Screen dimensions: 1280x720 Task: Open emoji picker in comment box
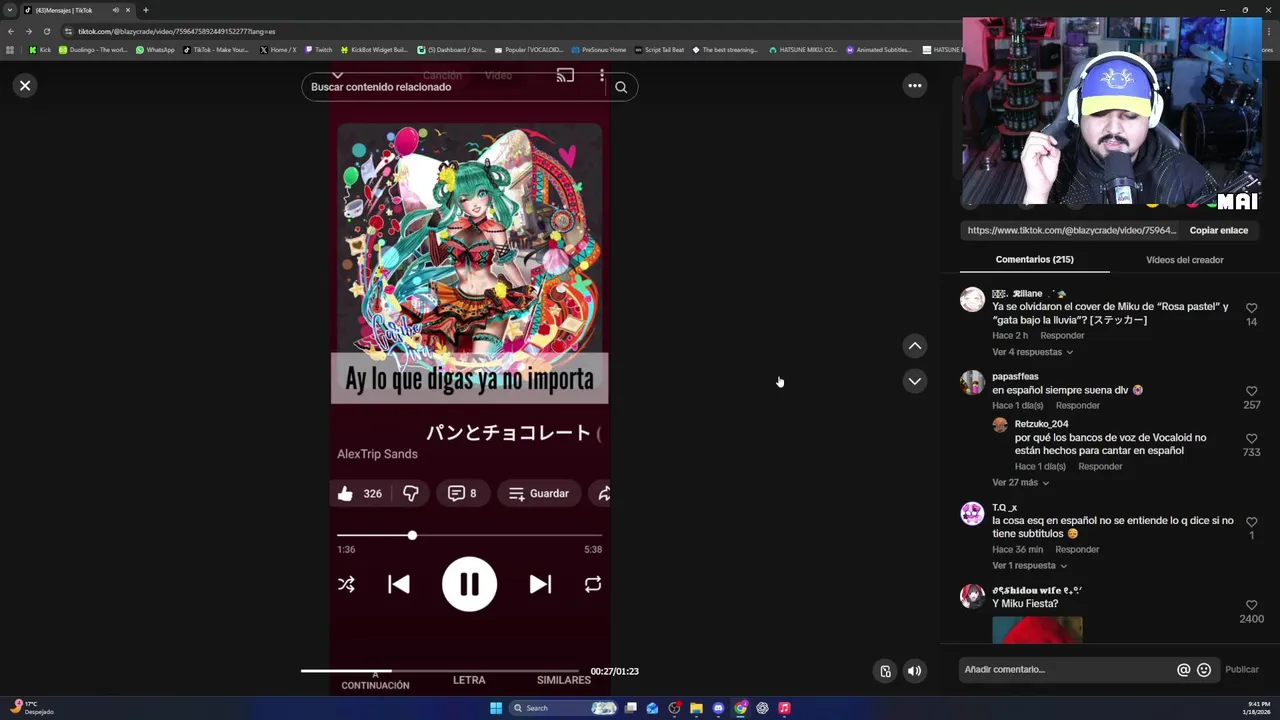click(x=1204, y=670)
